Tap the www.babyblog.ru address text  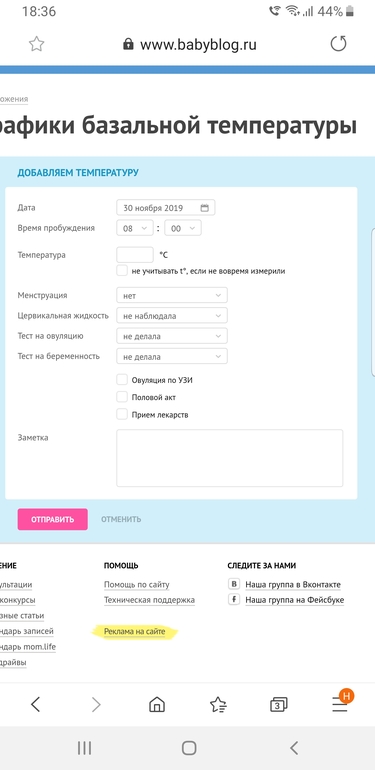click(198, 45)
